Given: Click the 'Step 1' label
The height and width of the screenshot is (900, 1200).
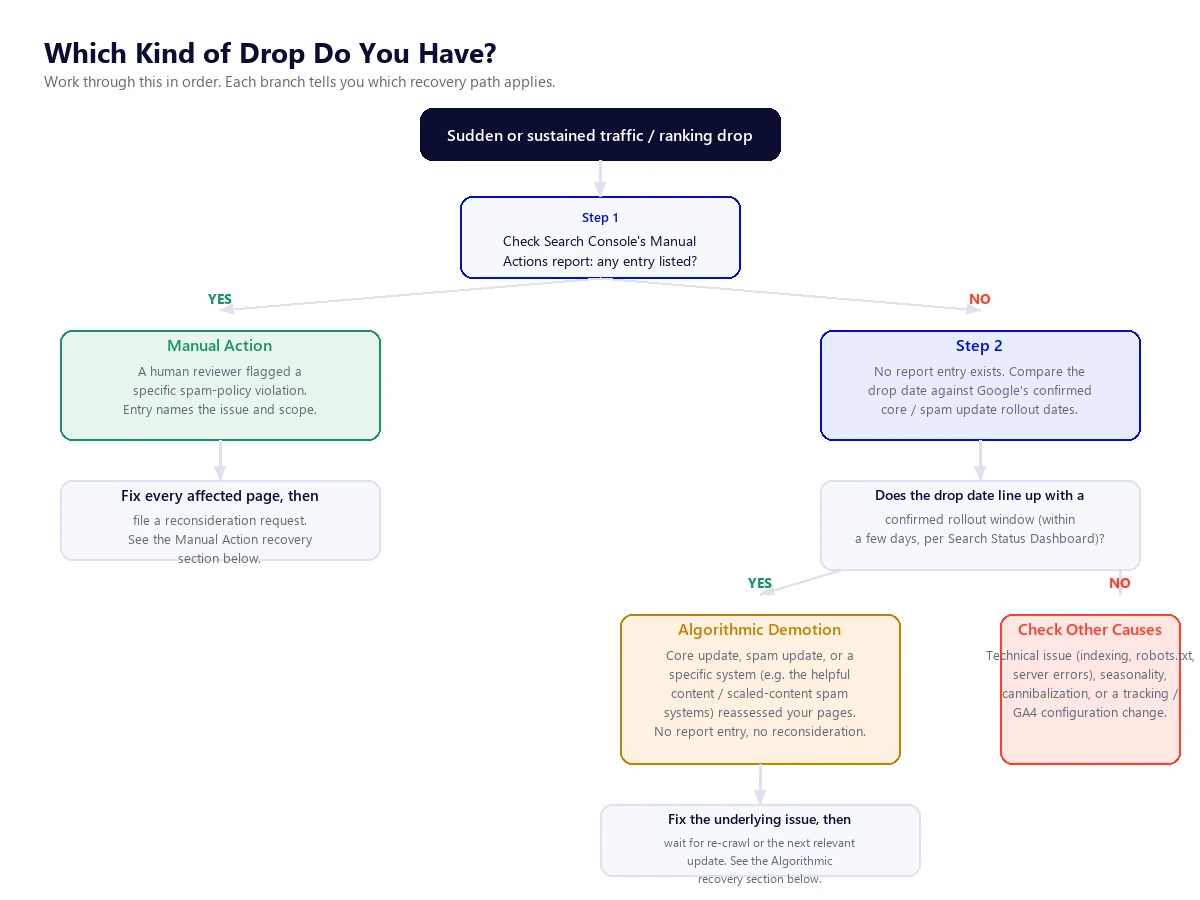Looking at the screenshot, I should pyautogui.click(x=600, y=217).
